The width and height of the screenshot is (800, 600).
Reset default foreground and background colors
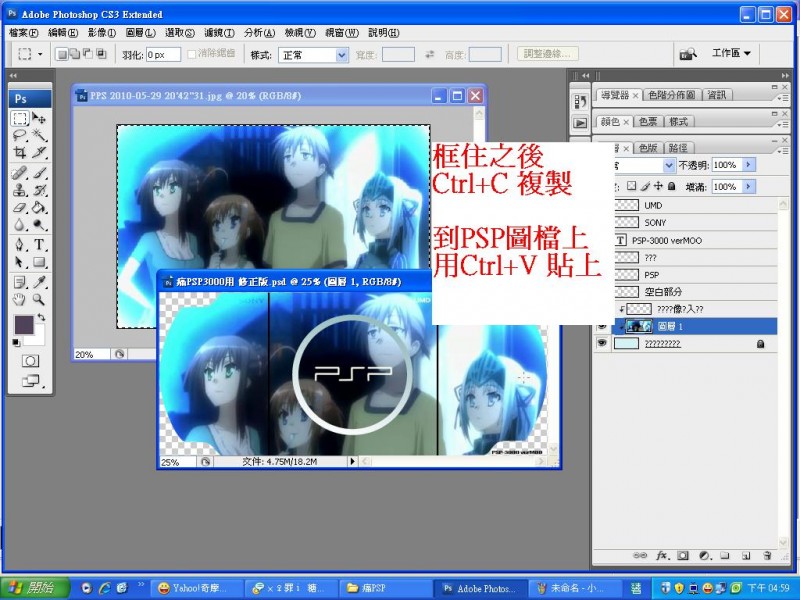pos(16,342)
